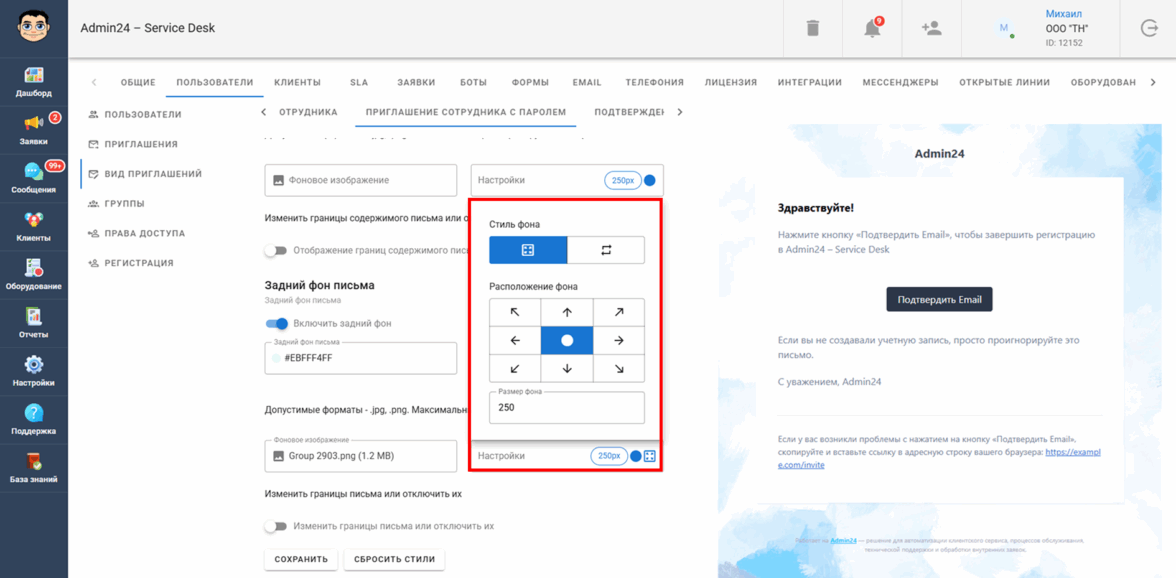Enable Изменить границы письма switch
This screenshot has height=578, width=1176.
coord(276,526)
